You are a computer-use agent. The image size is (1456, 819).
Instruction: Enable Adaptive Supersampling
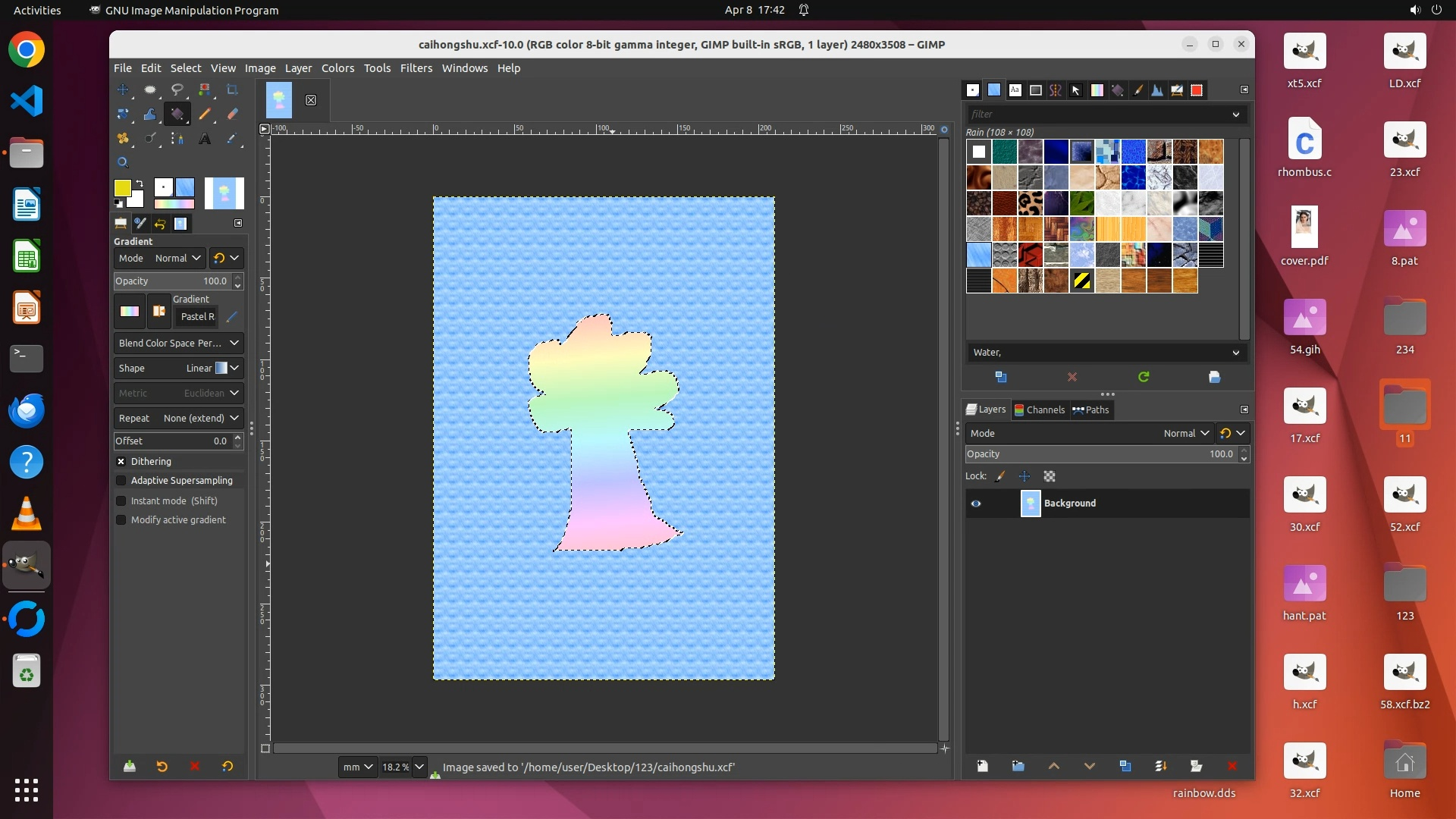pos(121,481)
